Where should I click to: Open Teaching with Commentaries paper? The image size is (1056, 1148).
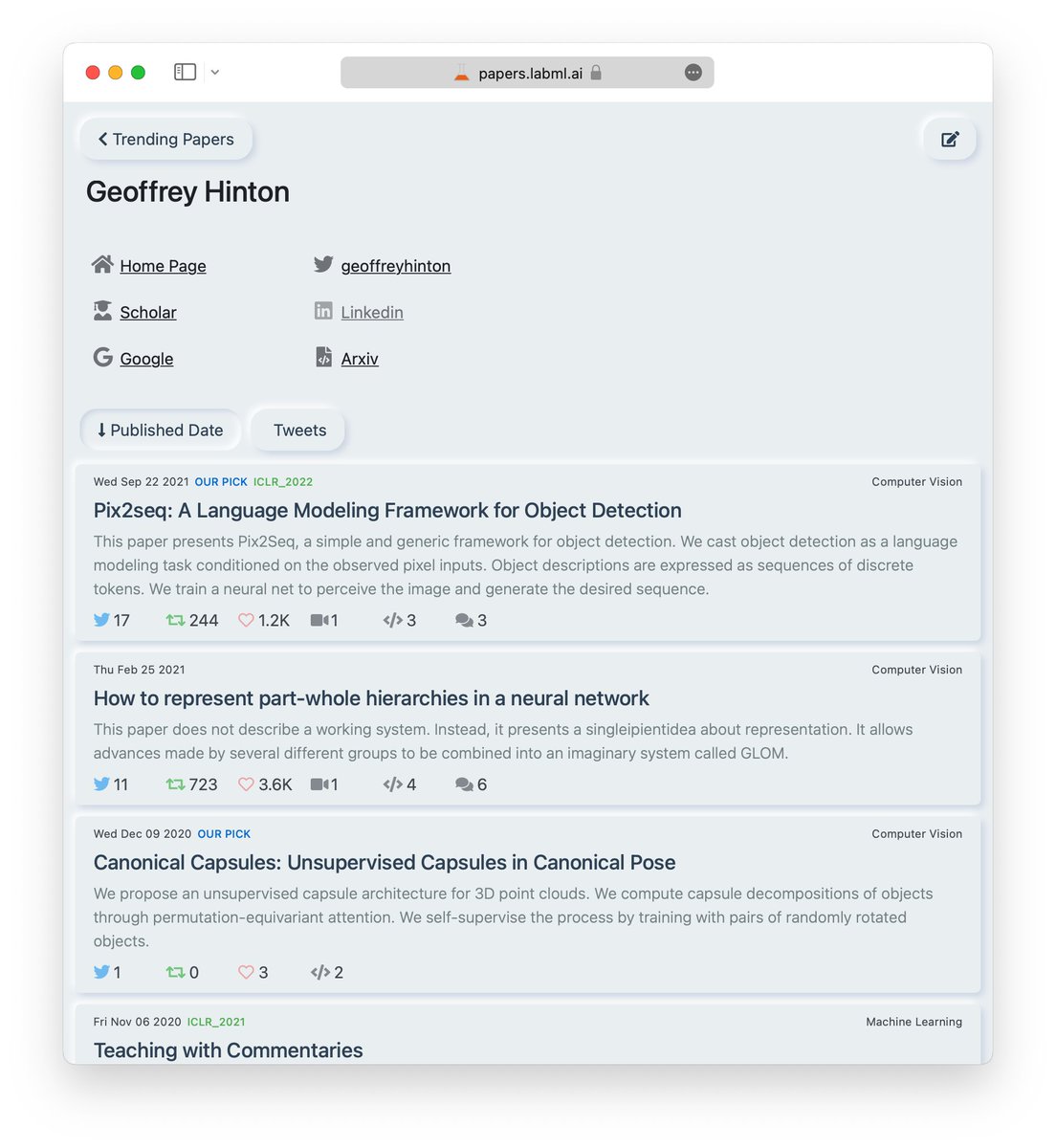tap(228, 1050)
